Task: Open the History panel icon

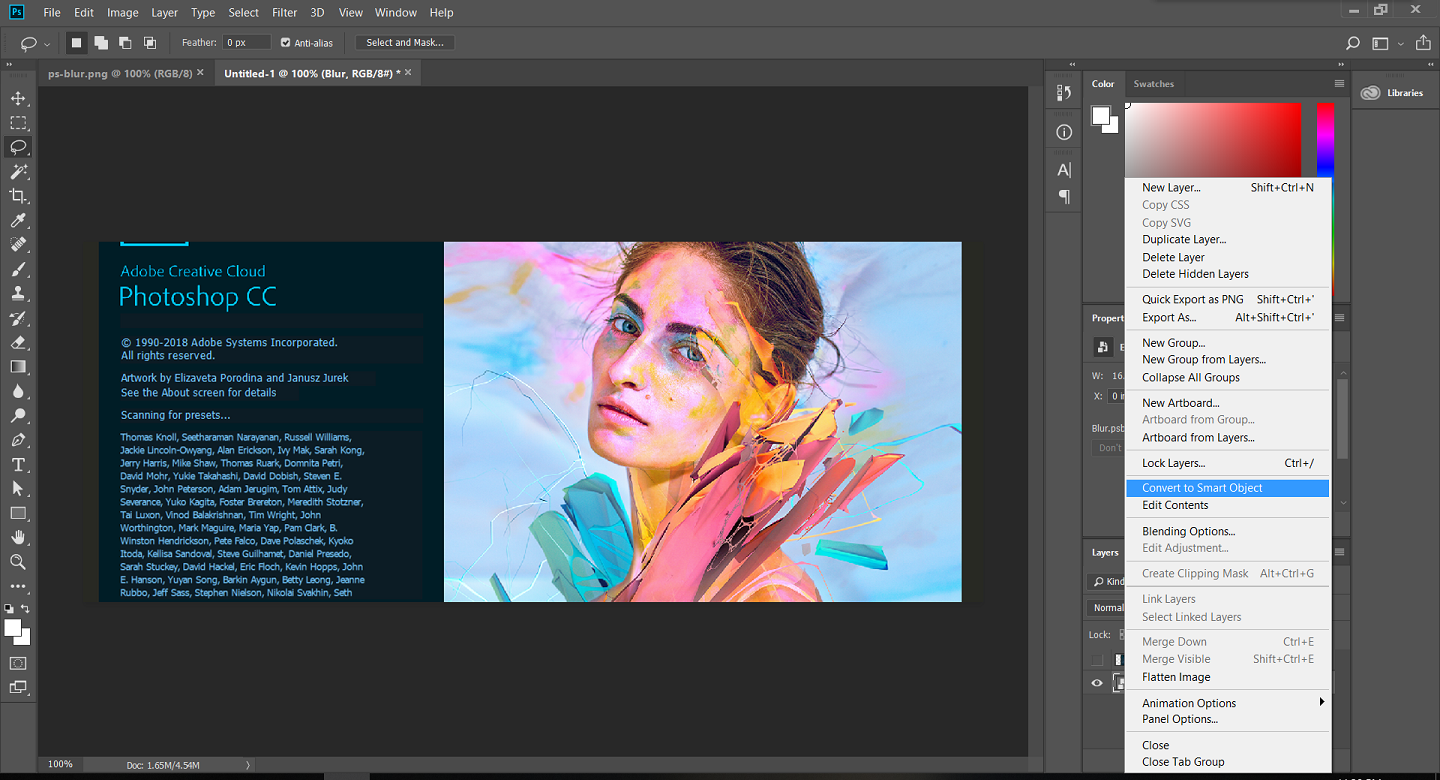Action: pyautogui.click(x=1064, y=93)
